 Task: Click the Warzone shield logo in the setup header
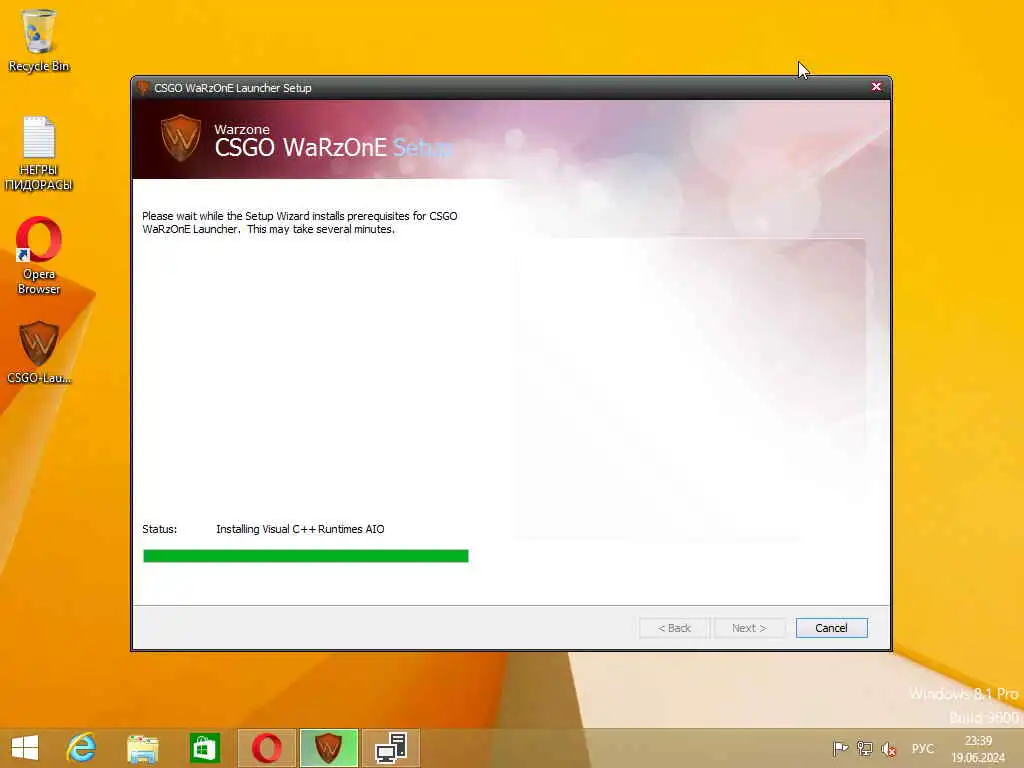[181, 138]
